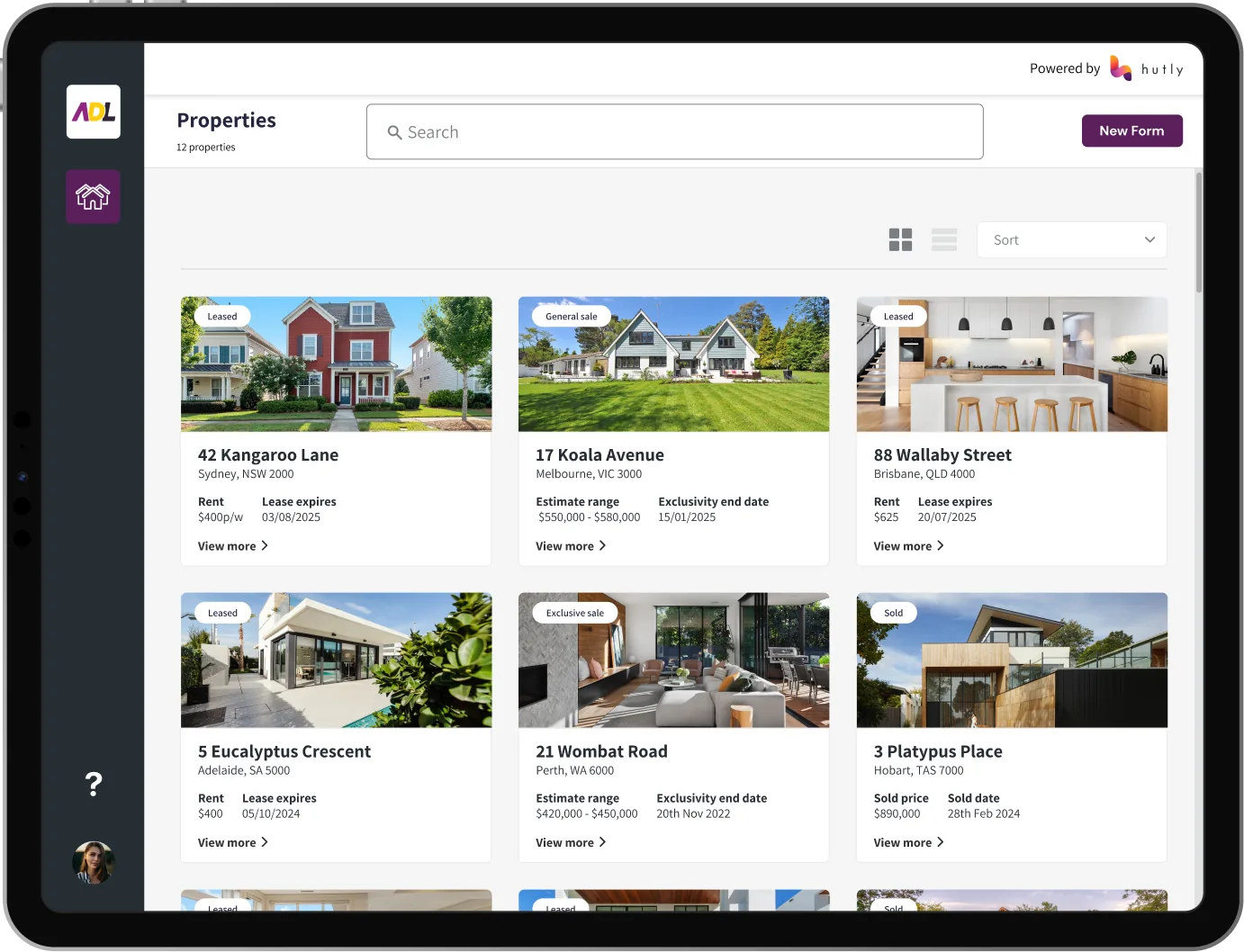The height and width of the screenshot is (952, 1244).
Task: Click View more for 17 Koala Avenue
Action: [x=571, y=546]
